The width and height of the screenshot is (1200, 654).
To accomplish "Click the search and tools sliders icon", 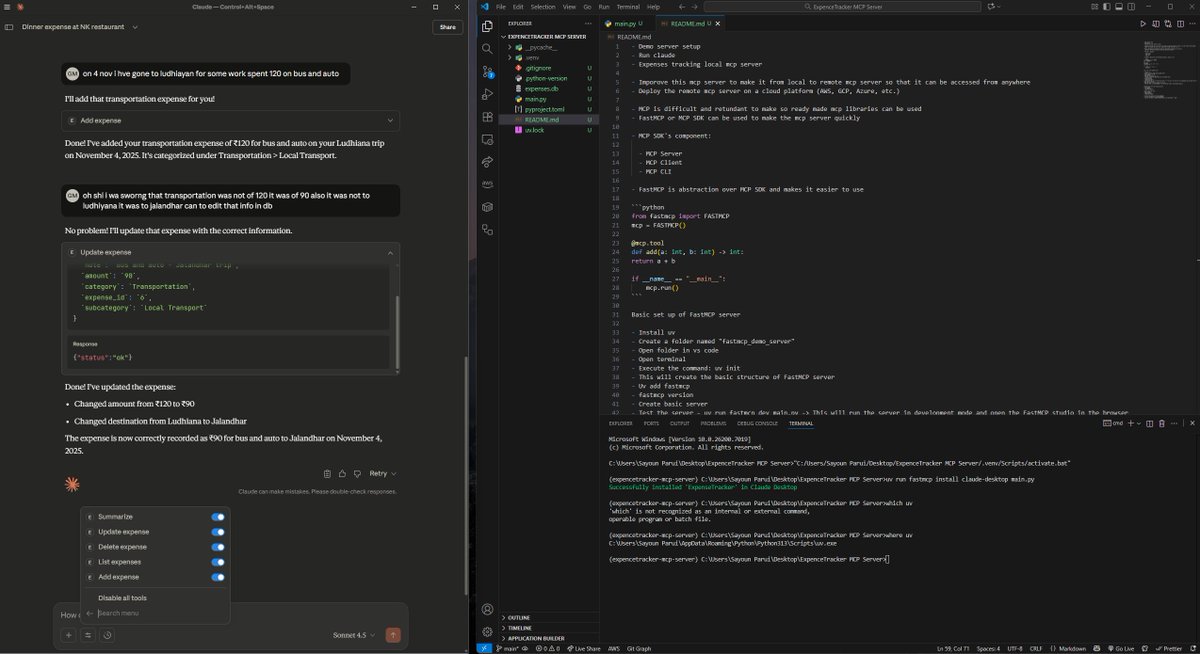I will [88, 634].
